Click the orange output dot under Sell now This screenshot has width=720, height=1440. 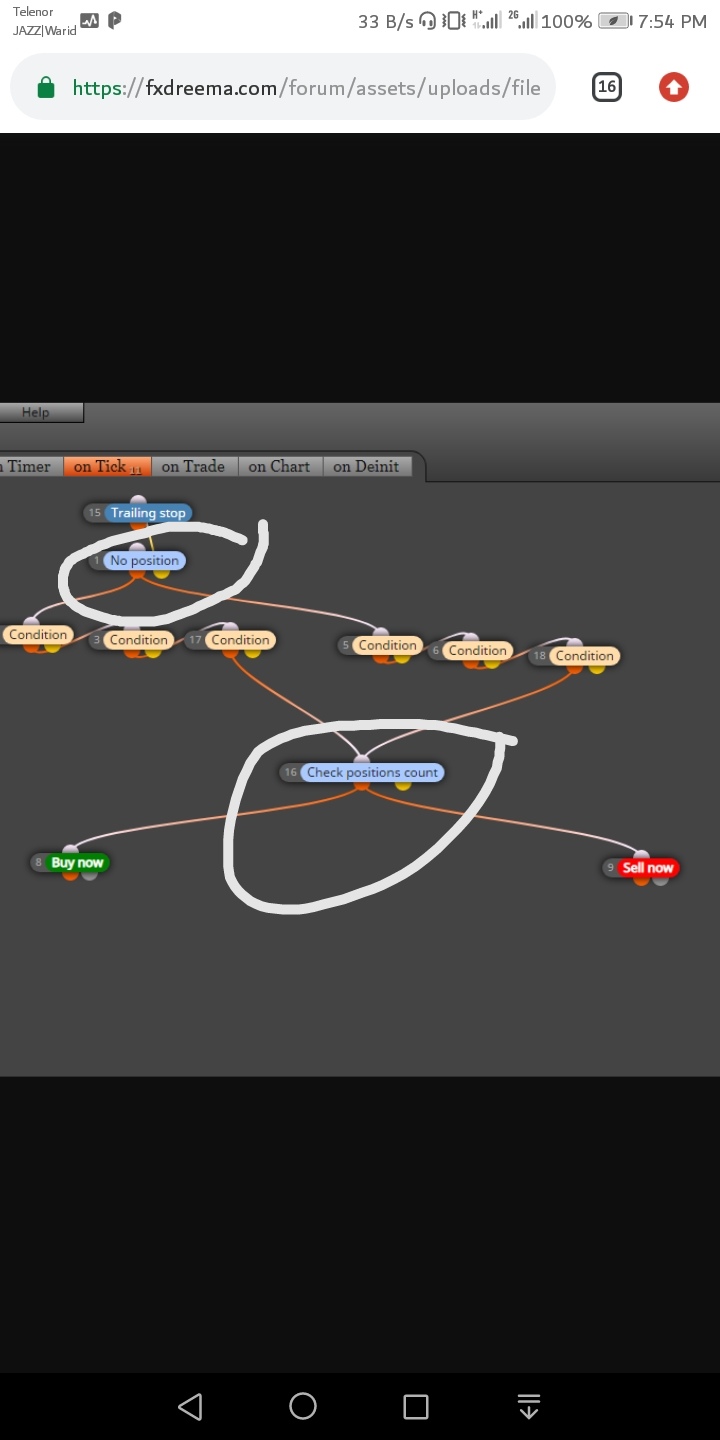[x=641, y=879]
